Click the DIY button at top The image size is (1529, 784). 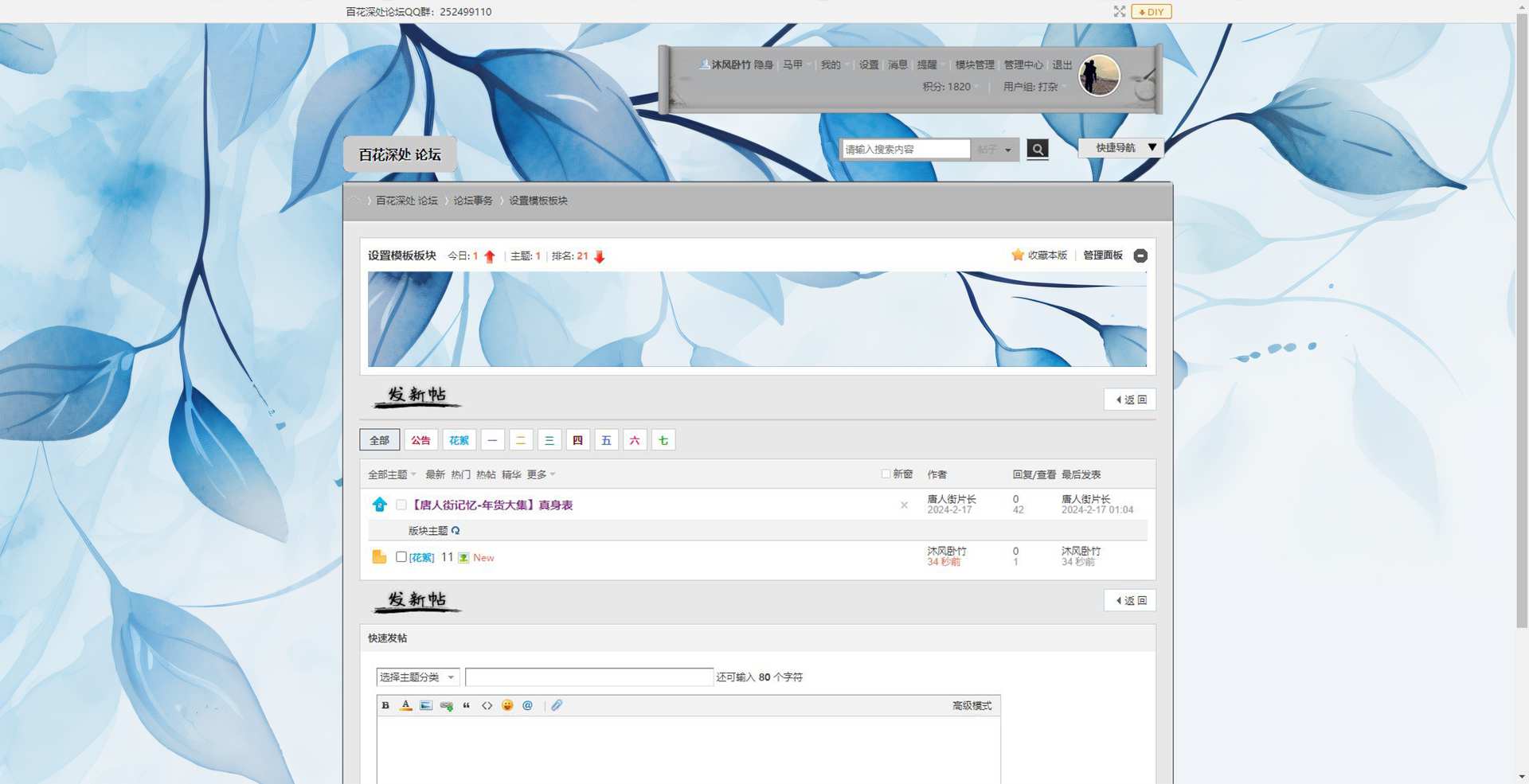[1151, 12]
